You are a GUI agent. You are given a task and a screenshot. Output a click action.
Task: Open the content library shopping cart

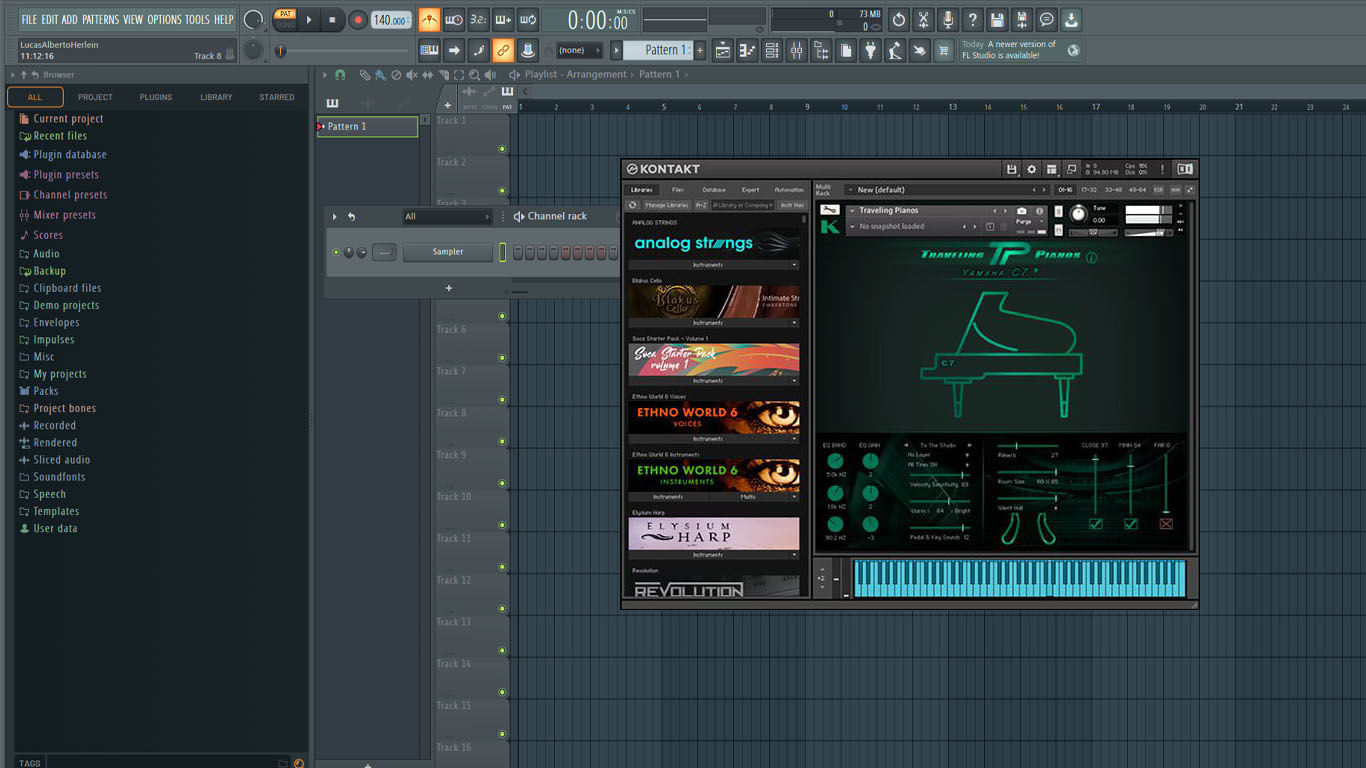pos(943,50)
